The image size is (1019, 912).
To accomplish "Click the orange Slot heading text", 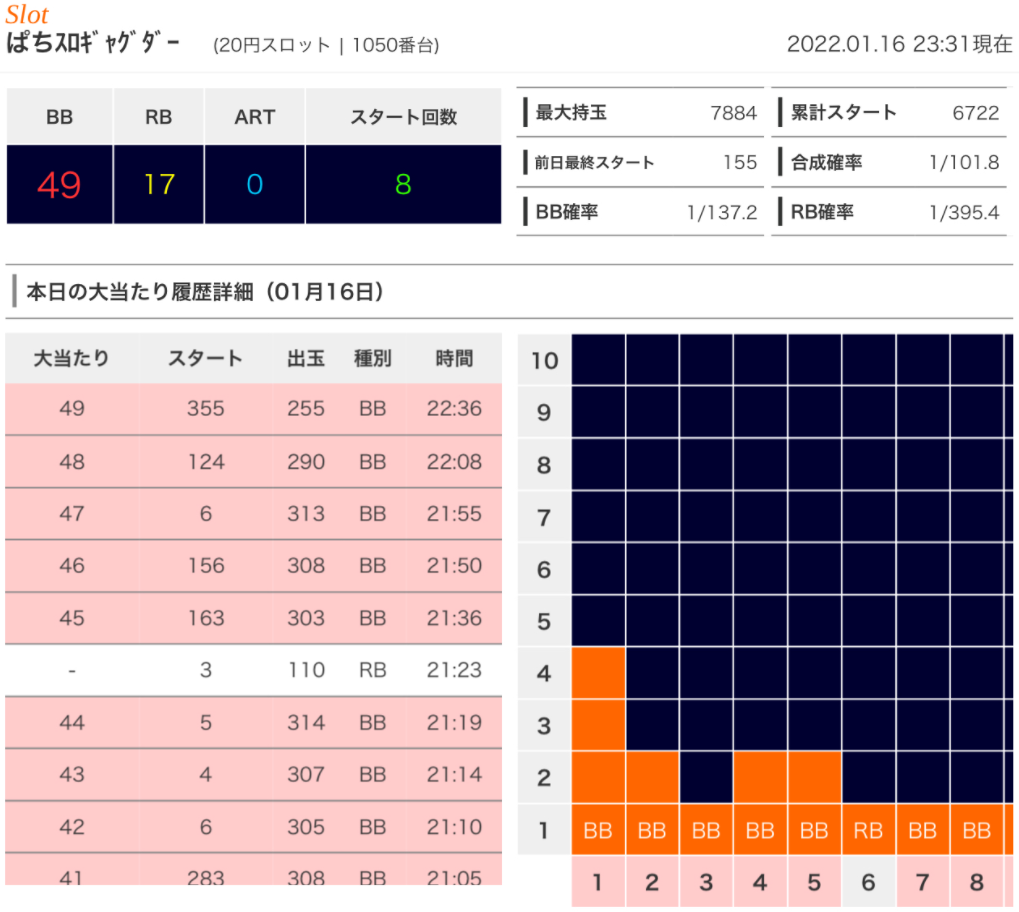I will pos(27,15).
